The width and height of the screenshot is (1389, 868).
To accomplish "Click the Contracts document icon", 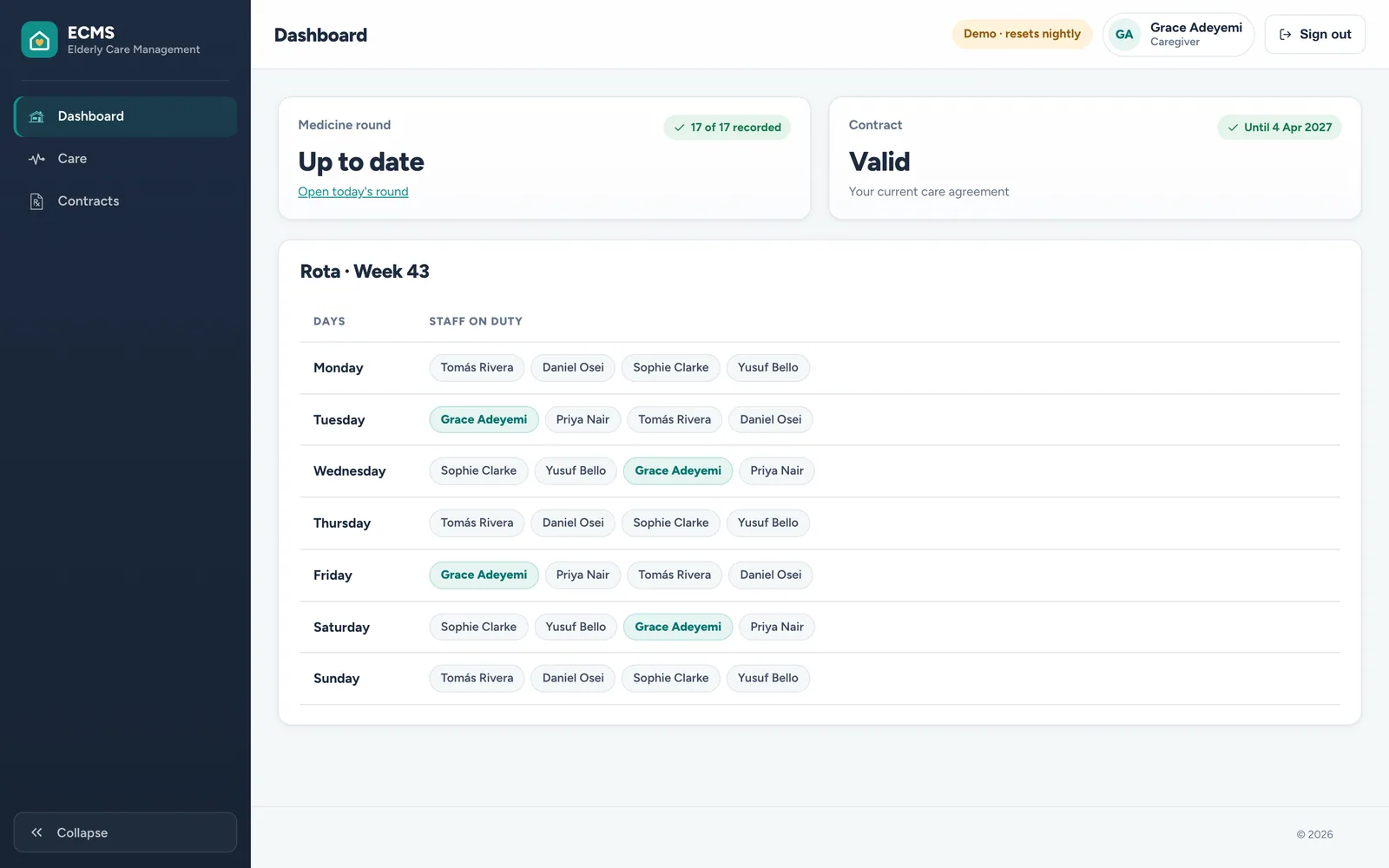I will (36, 201).
